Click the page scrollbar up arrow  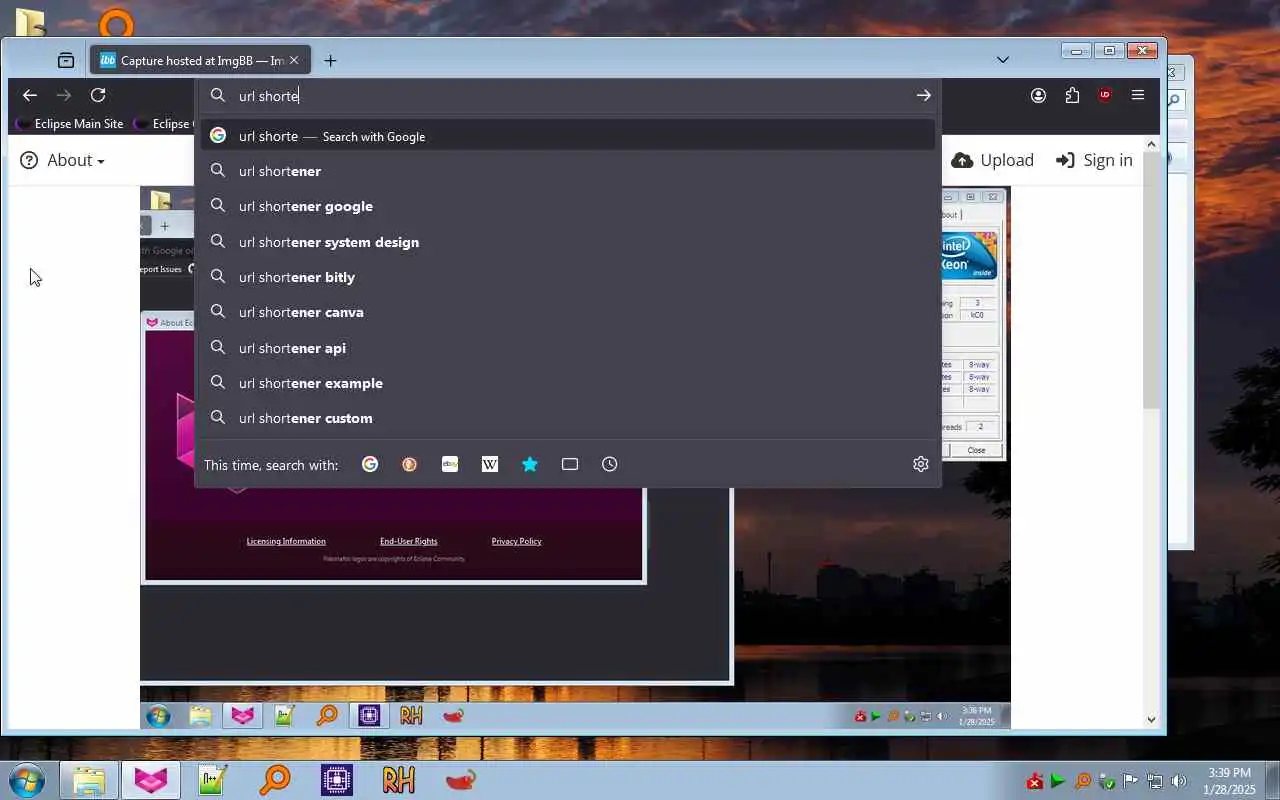pyautogui.click(x=1151, y=145)
